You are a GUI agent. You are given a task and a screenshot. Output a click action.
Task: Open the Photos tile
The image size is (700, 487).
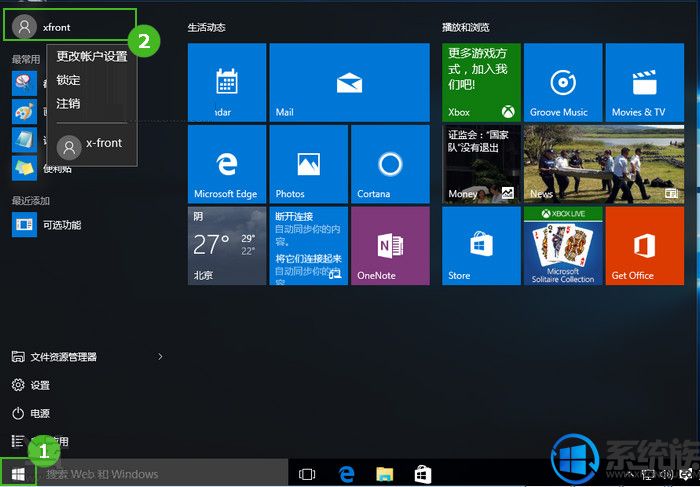308,164
